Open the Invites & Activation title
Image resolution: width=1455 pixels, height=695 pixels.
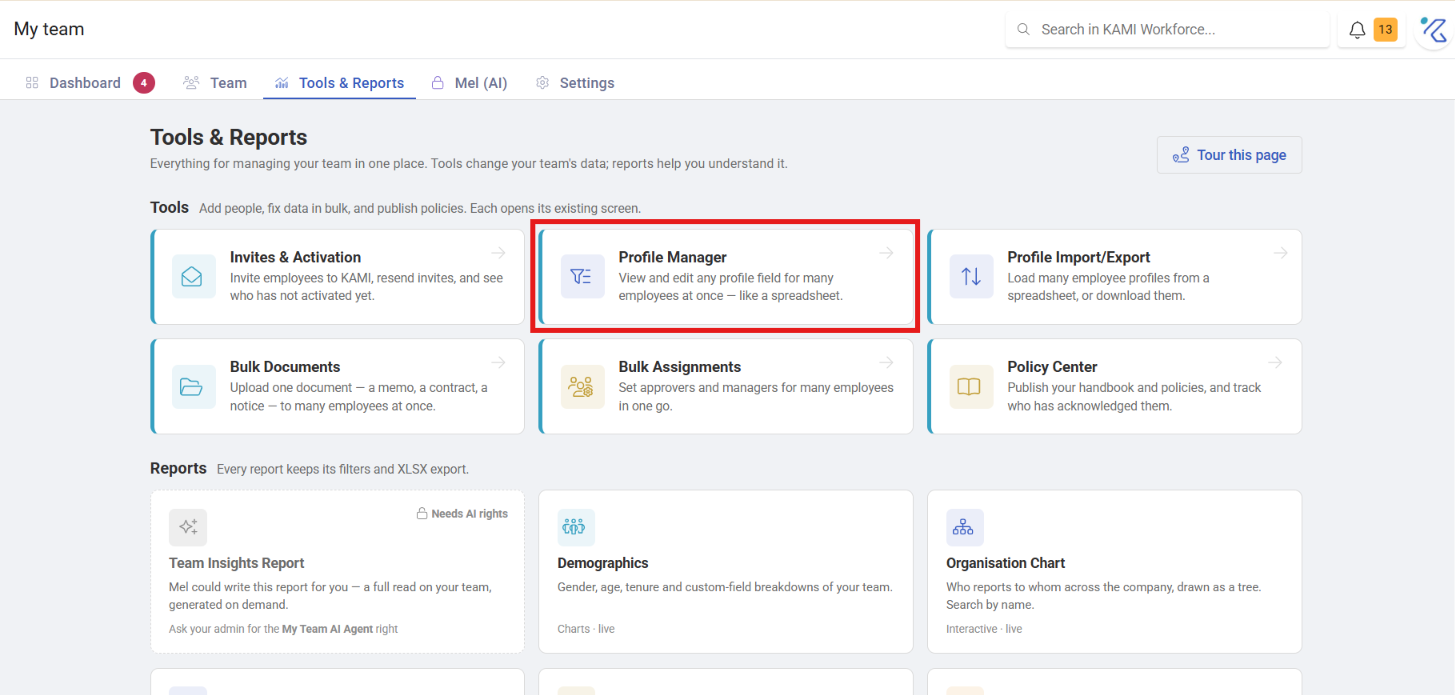click(295, 257)
